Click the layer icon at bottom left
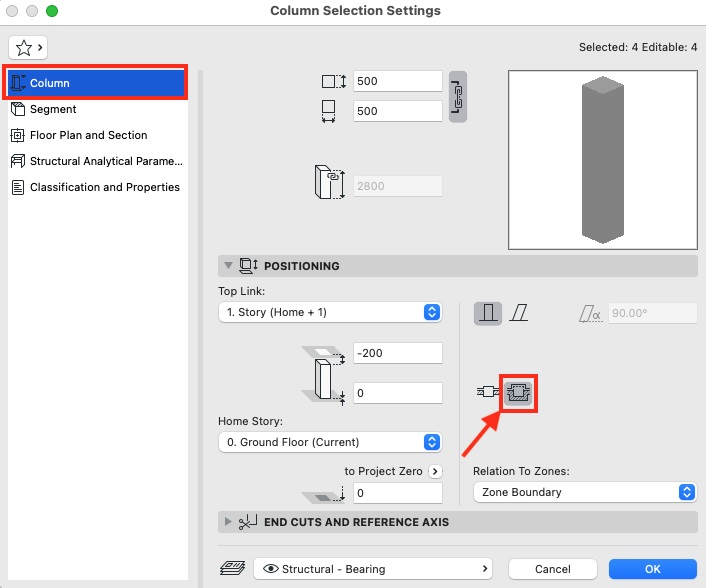 pyautogui.click(x=231, y=569)
